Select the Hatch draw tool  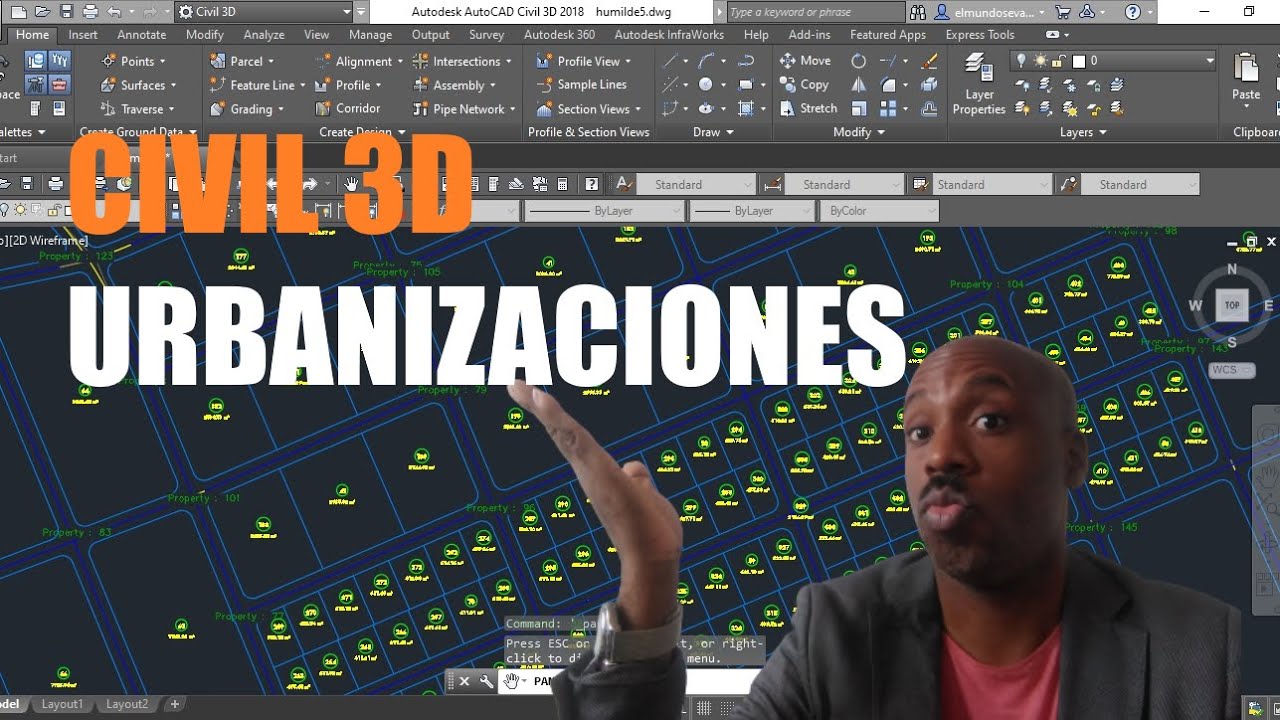[746, 109]
